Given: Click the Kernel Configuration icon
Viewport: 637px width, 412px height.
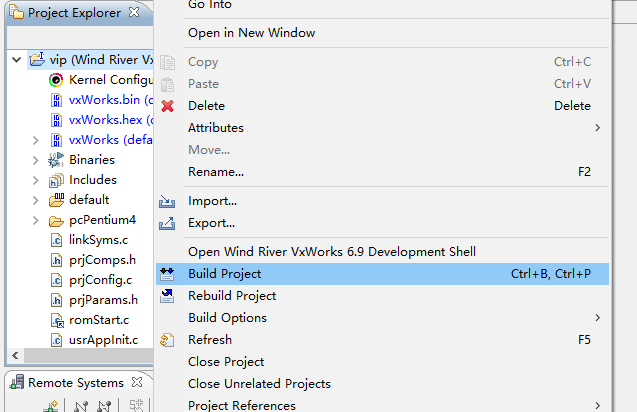Looking at the screenshot, I should point(56,80).
